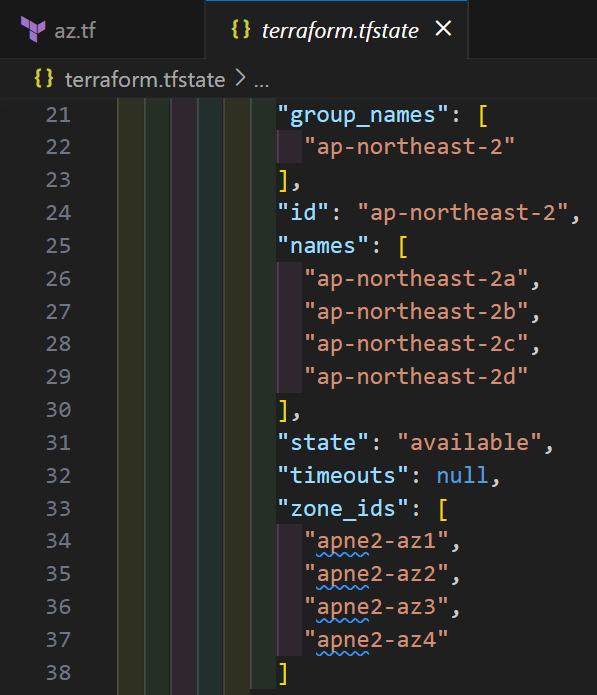The image size is (597, 695).
Task: Click the closing bracket on line 30
Action: click(x=283, y=411)
